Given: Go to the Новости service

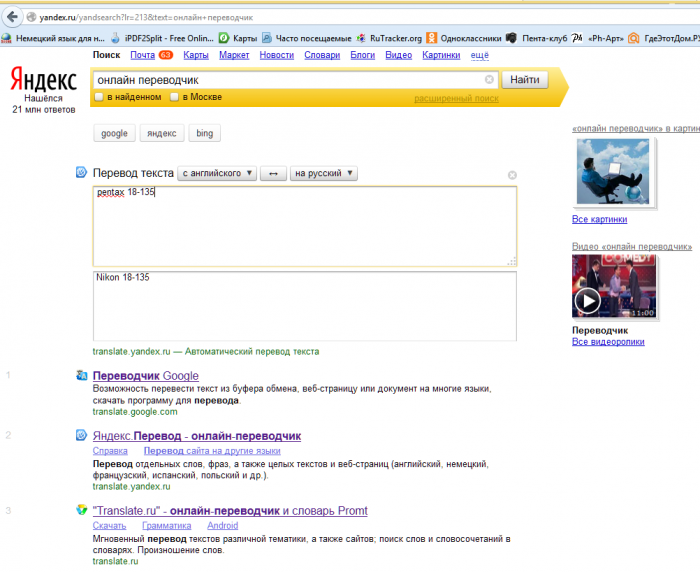Looking at the screenshot, I should [277, 55].
